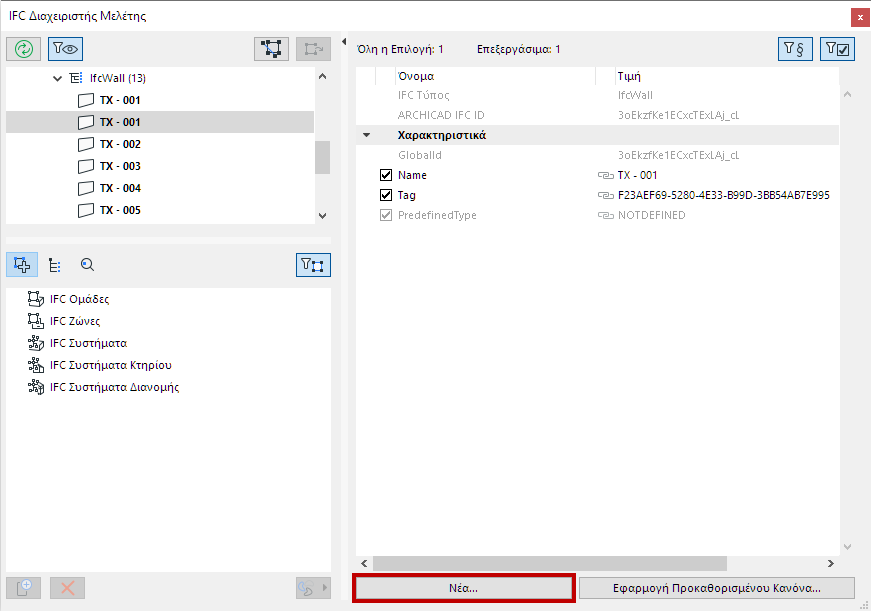This screenshot has width=871, height=611.
Task: Select IFC Συστήματα Κτηρίου item
Action: click(x=110, y=365)
